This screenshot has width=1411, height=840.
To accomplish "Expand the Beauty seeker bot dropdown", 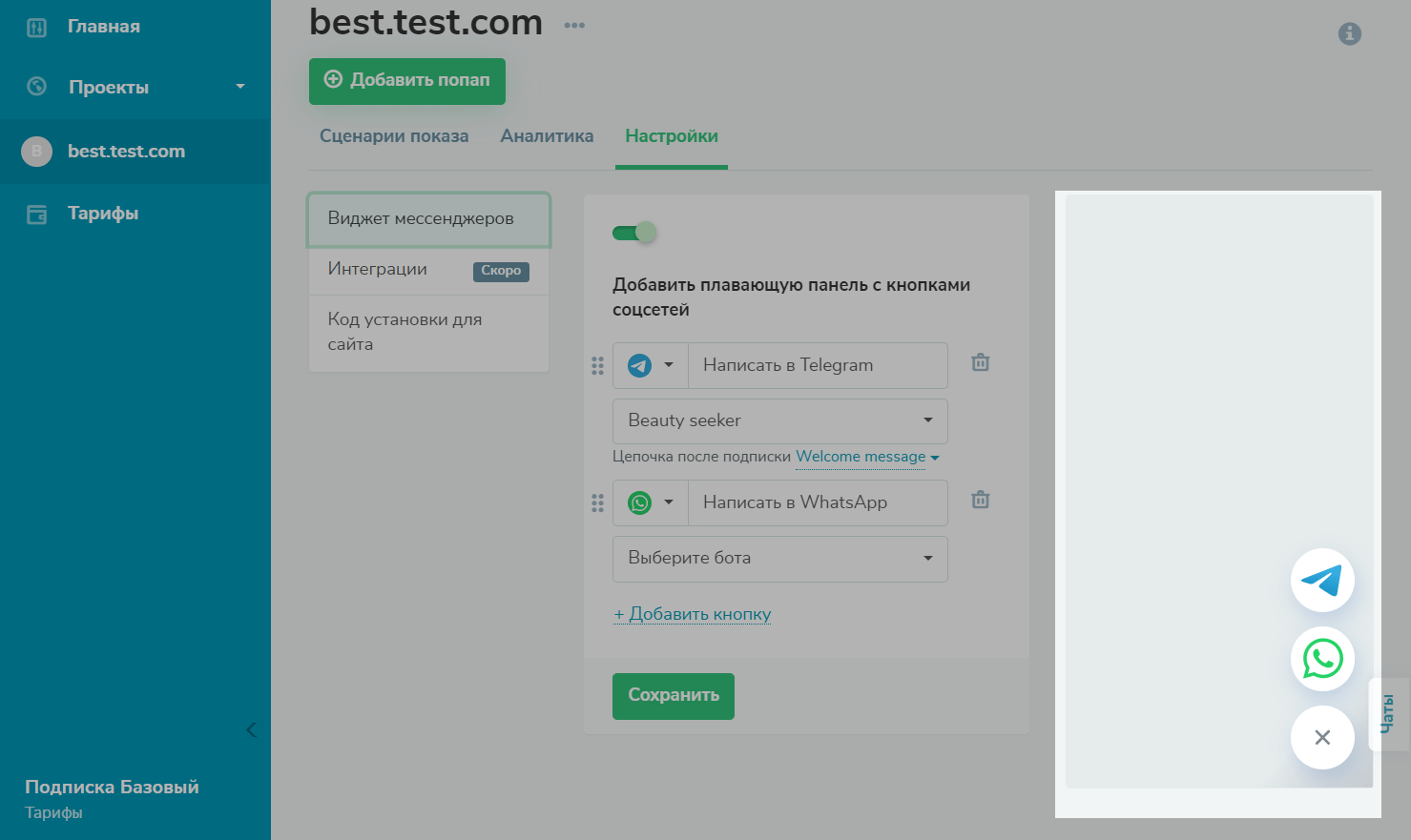I will pyautogui.click(x=779, y=420).
